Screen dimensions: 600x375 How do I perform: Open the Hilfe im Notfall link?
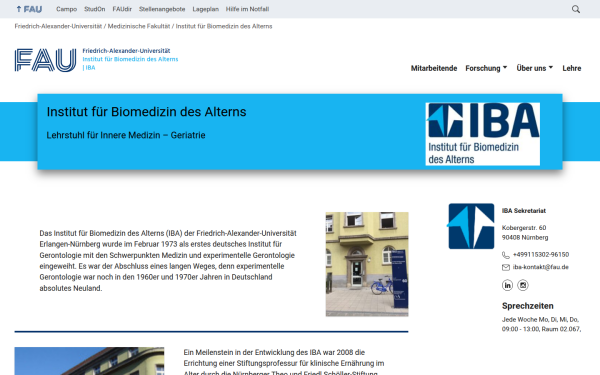pos(247,9)
